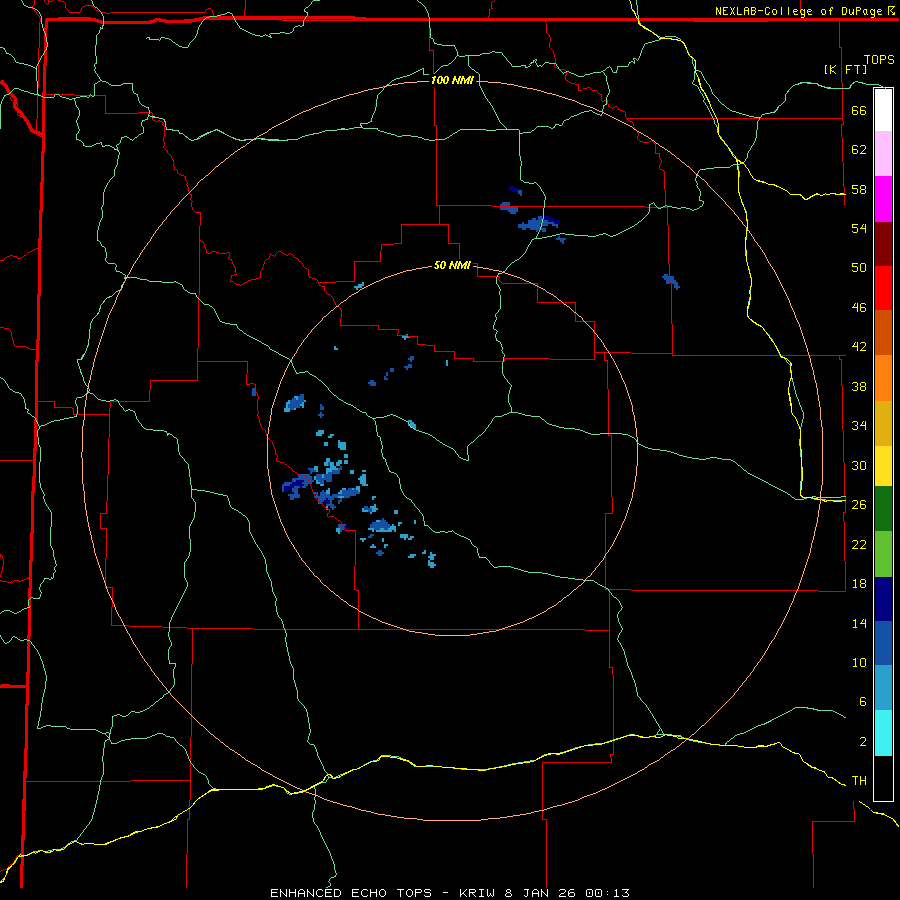Screen dimensions: 900x900
Task: Select the light blue legend swatch
Action: pyautogui.click(x=883, y=687)
